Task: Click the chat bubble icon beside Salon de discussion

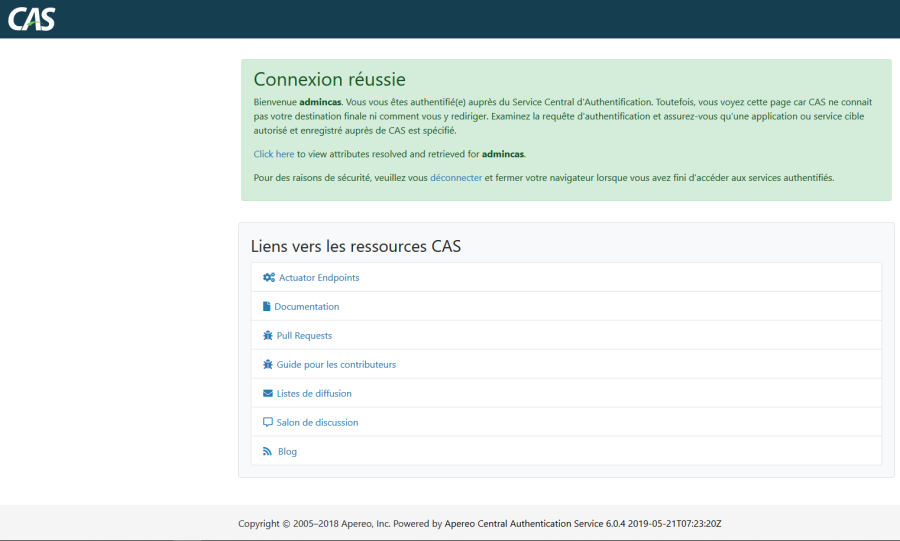Action: pos(268,423)
